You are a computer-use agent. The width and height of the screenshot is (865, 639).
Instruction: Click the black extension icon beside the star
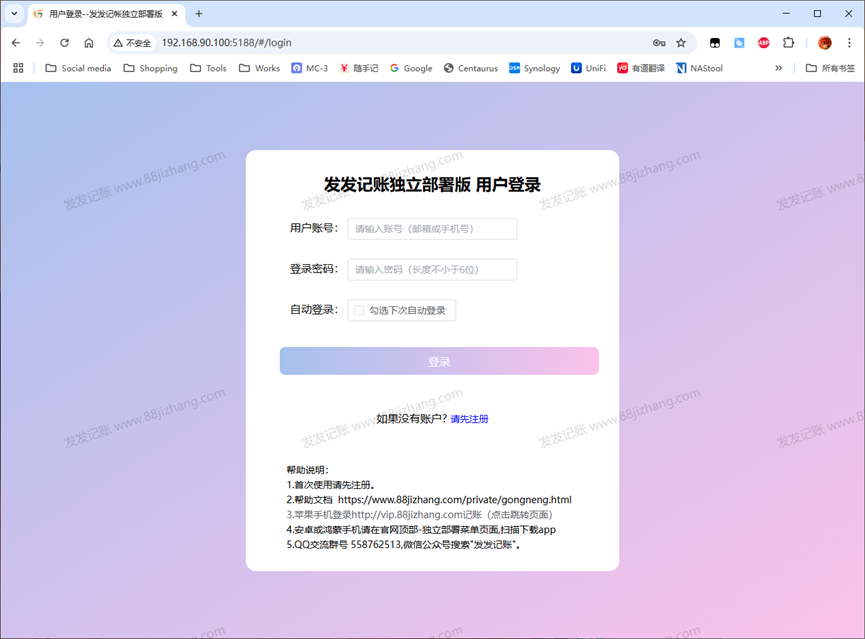point(715,42)
